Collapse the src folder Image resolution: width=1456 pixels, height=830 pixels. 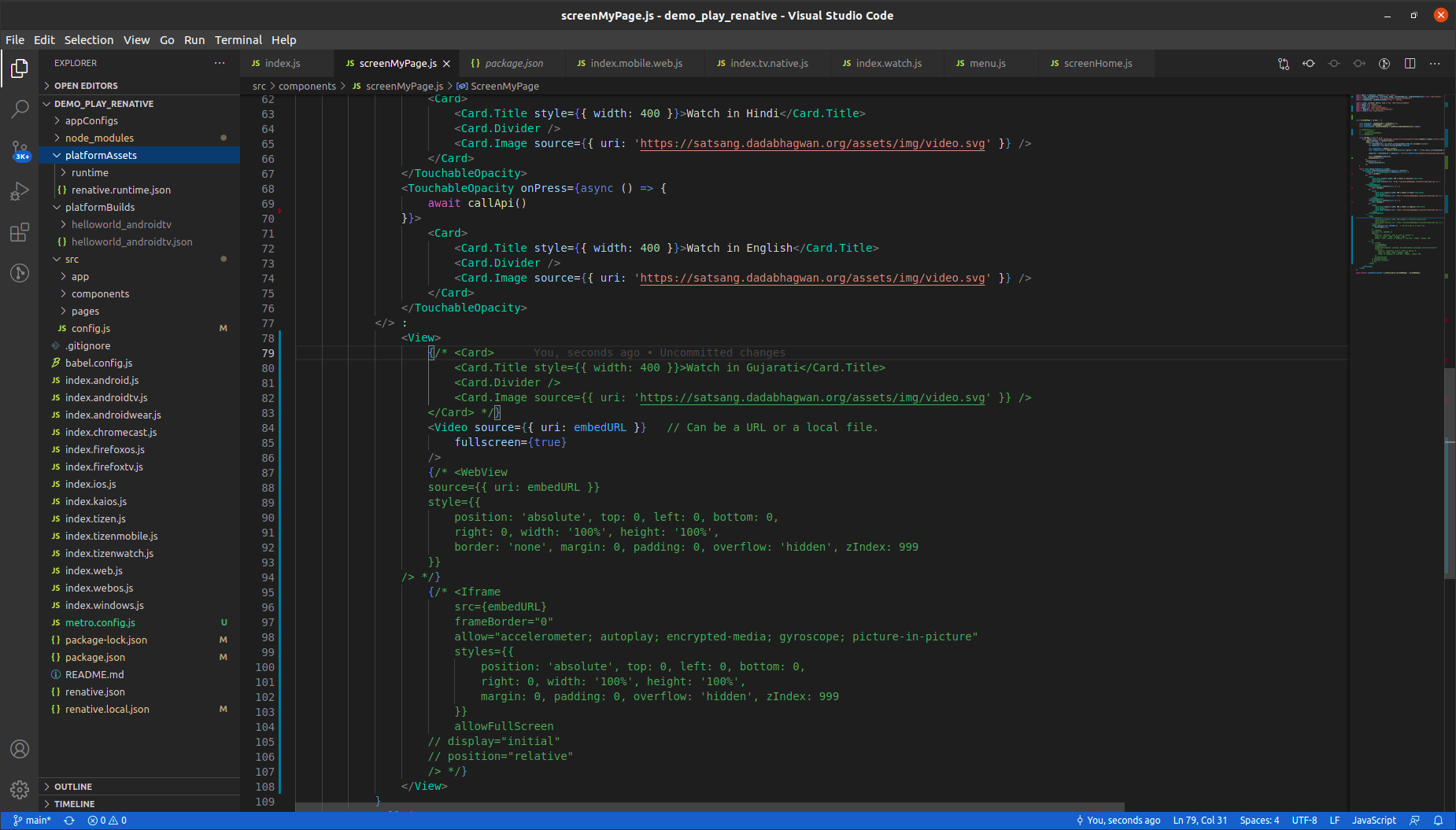click(x=139, y=260)
